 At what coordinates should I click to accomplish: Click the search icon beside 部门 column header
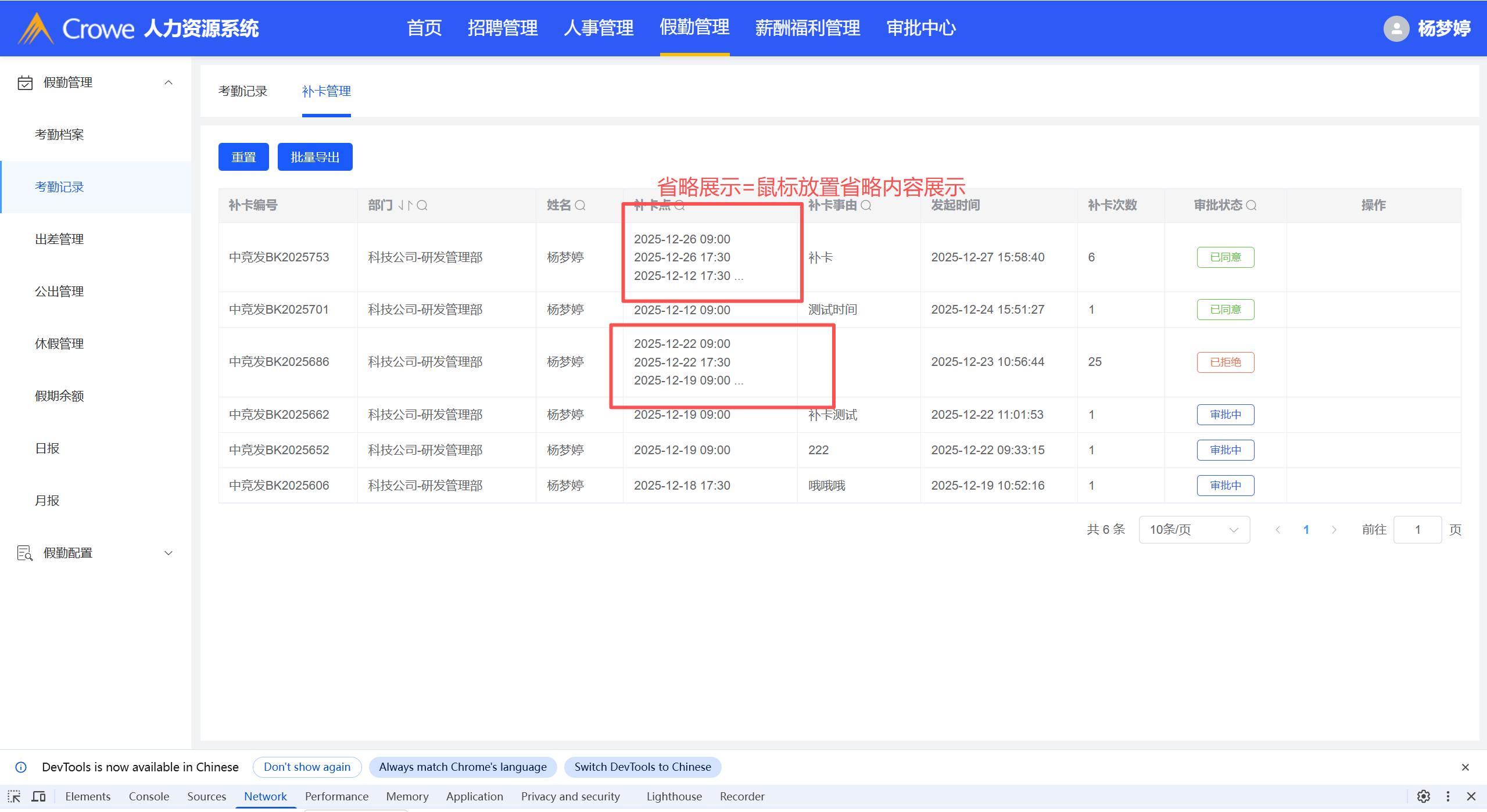pyautogui.click(x=422, y=205)
